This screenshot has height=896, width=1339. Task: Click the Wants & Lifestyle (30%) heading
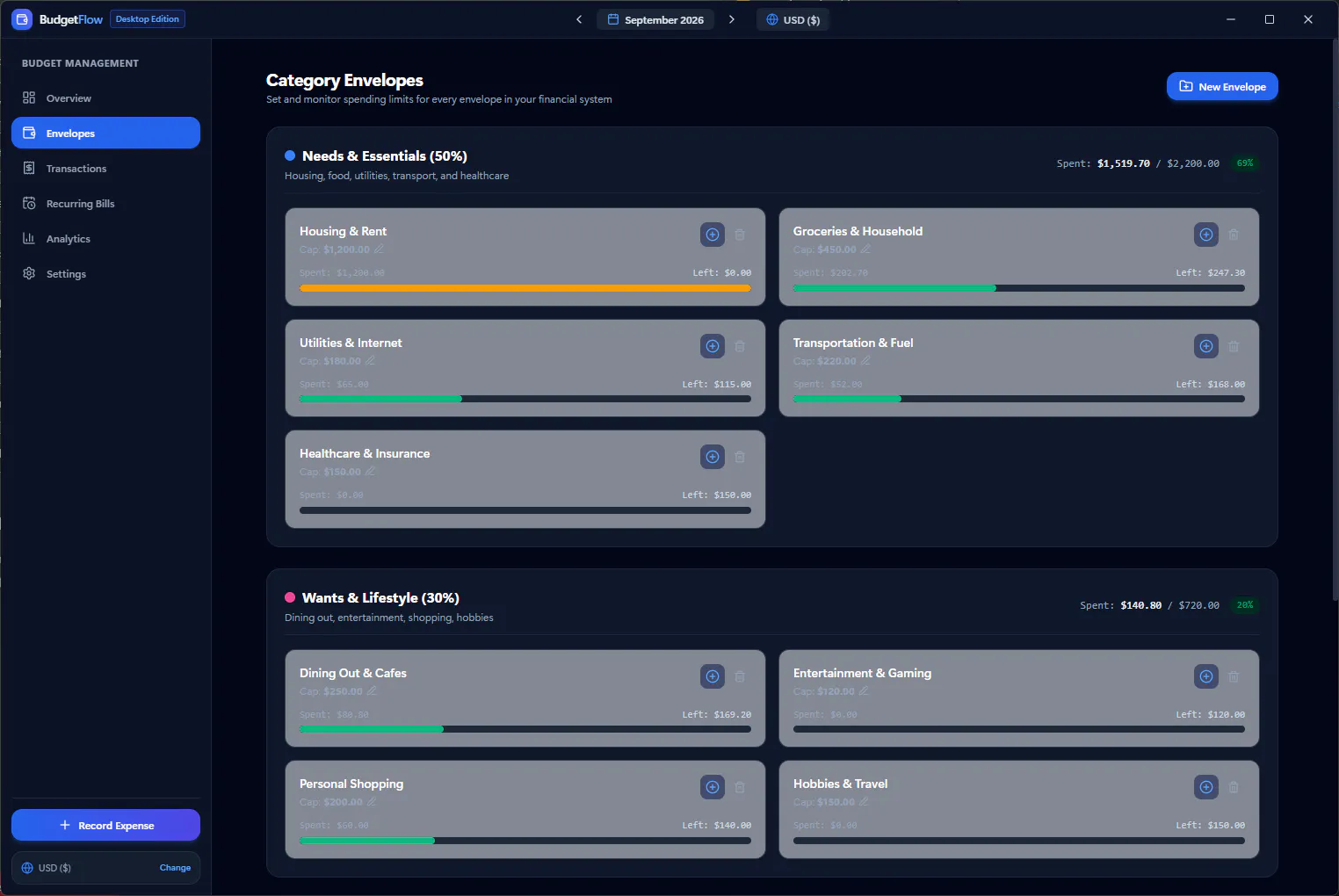[380, 597]
